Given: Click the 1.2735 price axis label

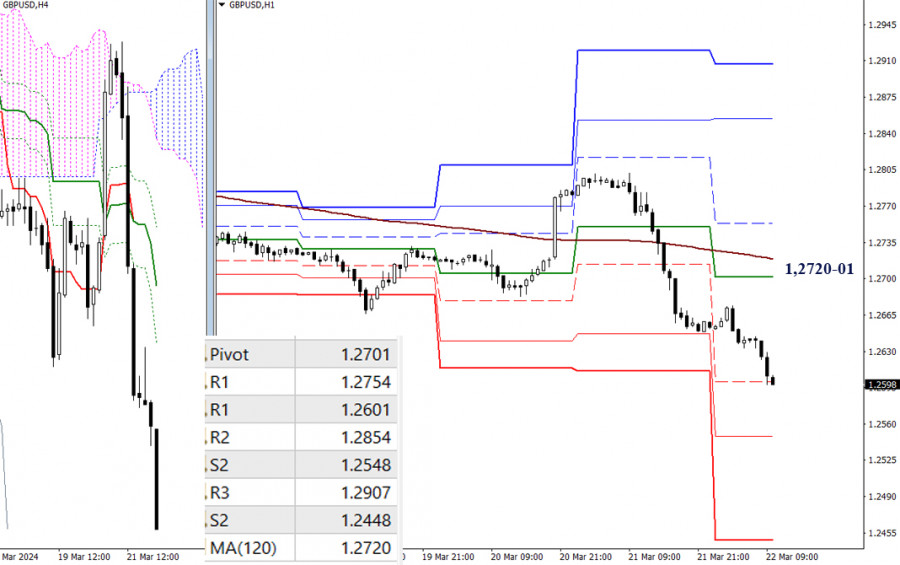Looking at the screenshot, I should click(883, 243).
